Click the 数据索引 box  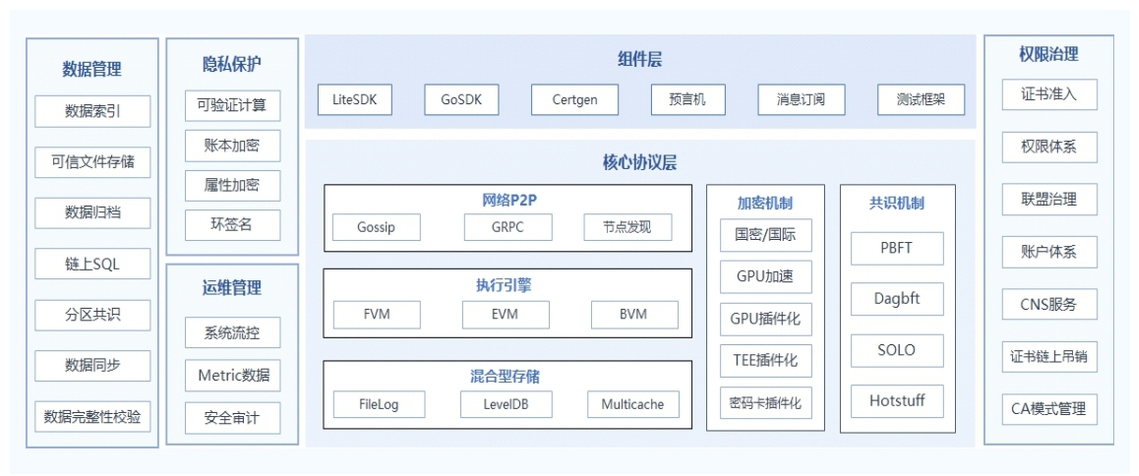92,111
